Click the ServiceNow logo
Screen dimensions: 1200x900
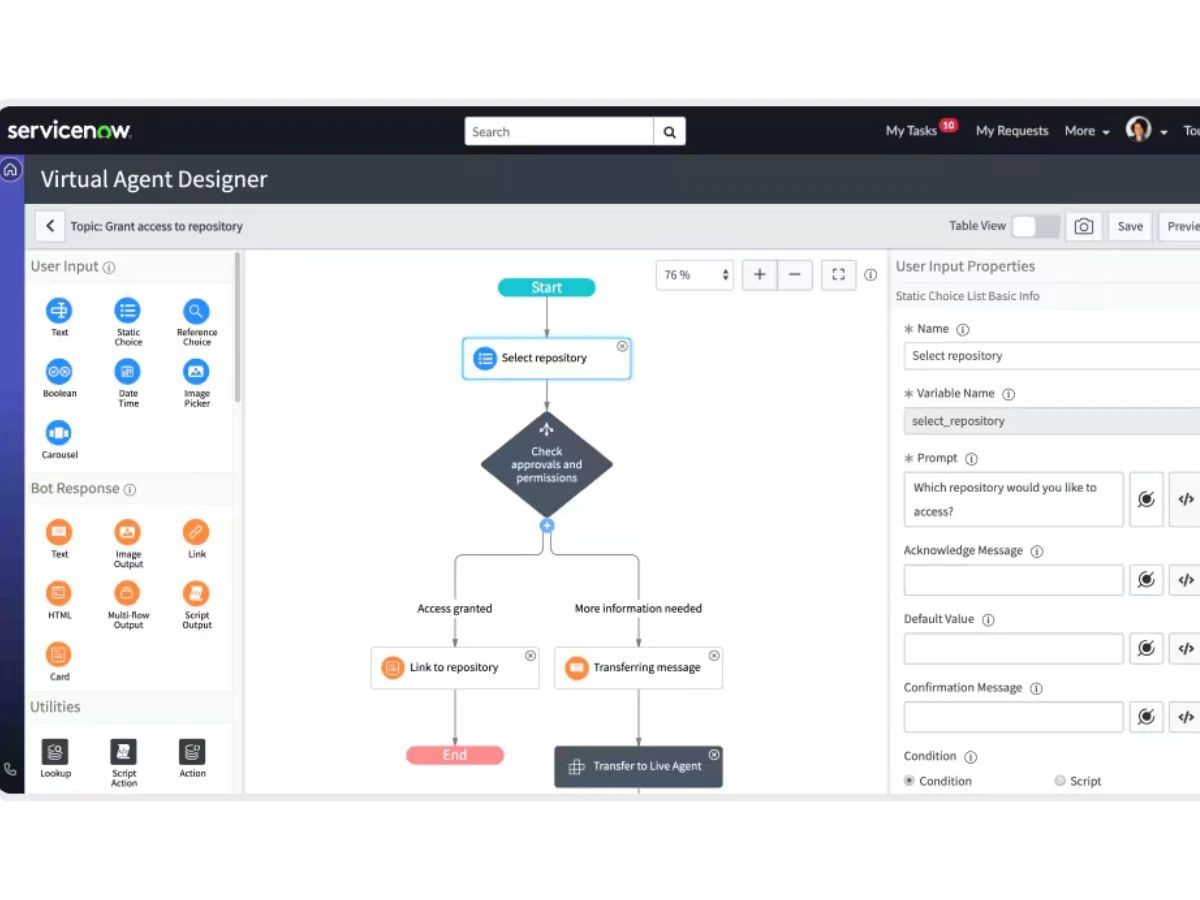[x=69, y=131]
